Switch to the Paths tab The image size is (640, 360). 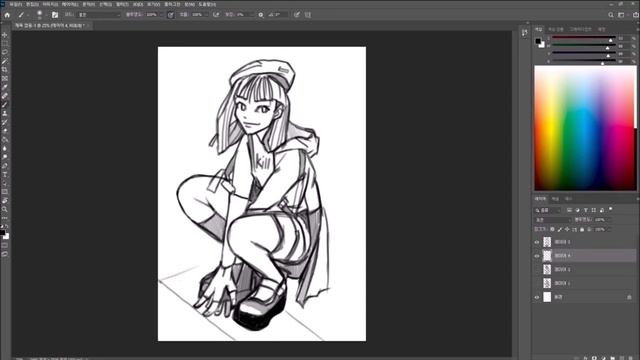pyautogui.click(x=568, y=199)
